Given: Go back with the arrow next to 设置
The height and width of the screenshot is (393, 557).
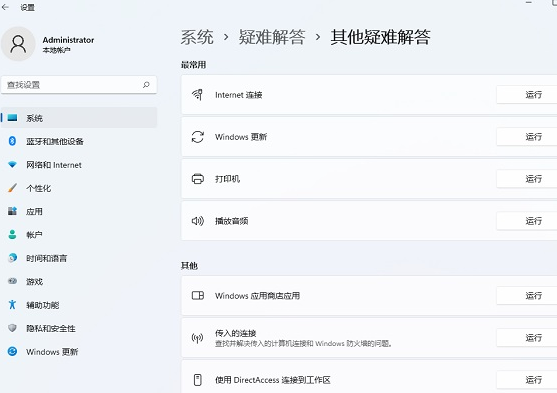Looking at the screenshot, I should coord(5,7).
